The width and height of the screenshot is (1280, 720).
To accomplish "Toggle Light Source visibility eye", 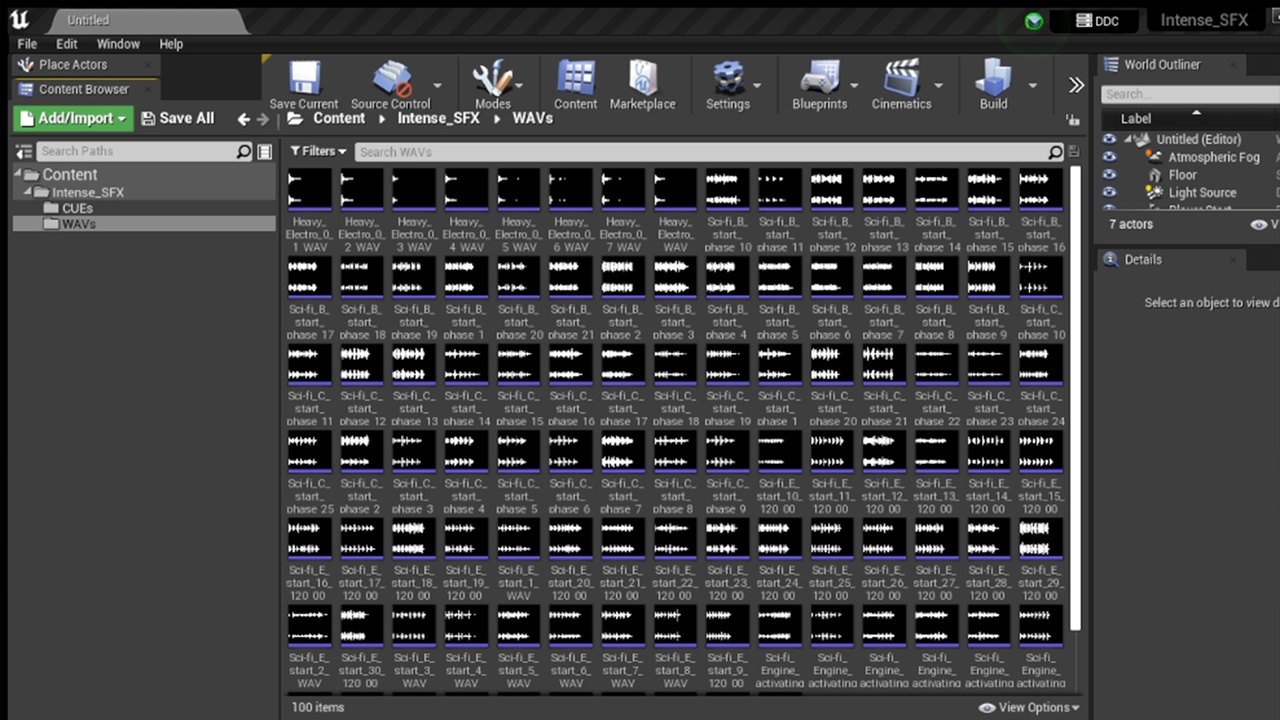I will pyautogui.click(x=1109, y=193).
